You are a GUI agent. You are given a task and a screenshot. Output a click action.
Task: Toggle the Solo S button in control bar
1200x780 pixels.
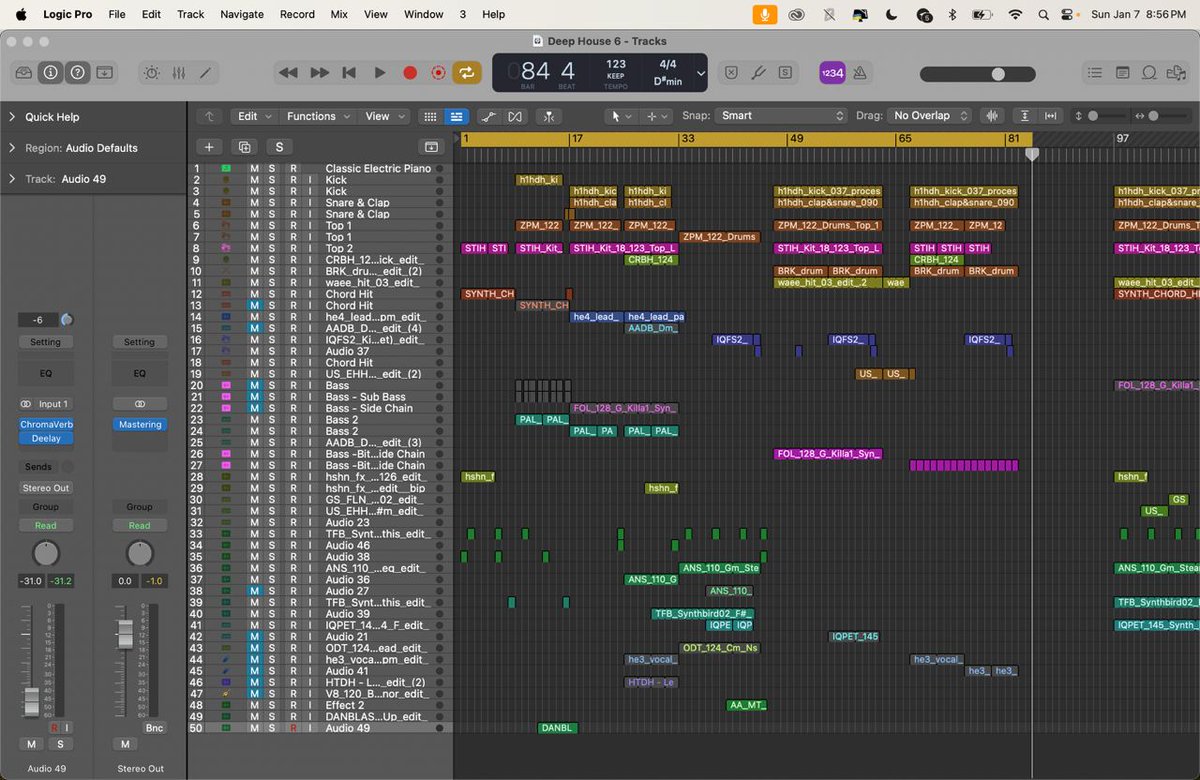tap(785, 73)
